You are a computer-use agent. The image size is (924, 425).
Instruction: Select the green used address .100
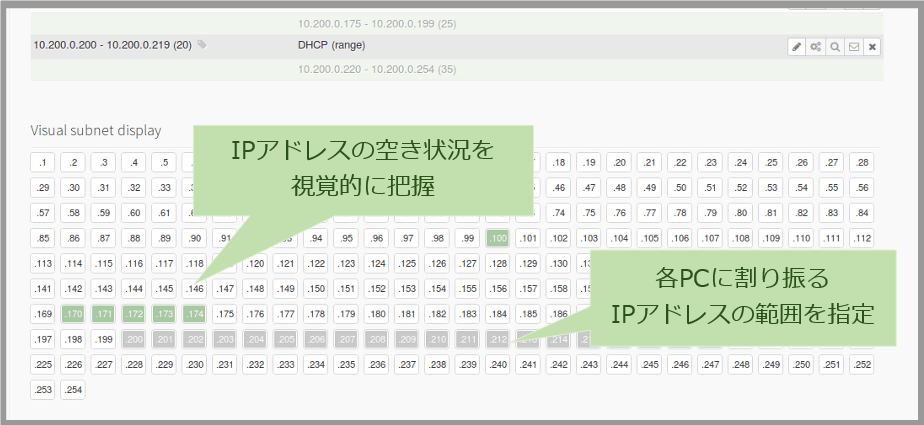tap(498, 238)
